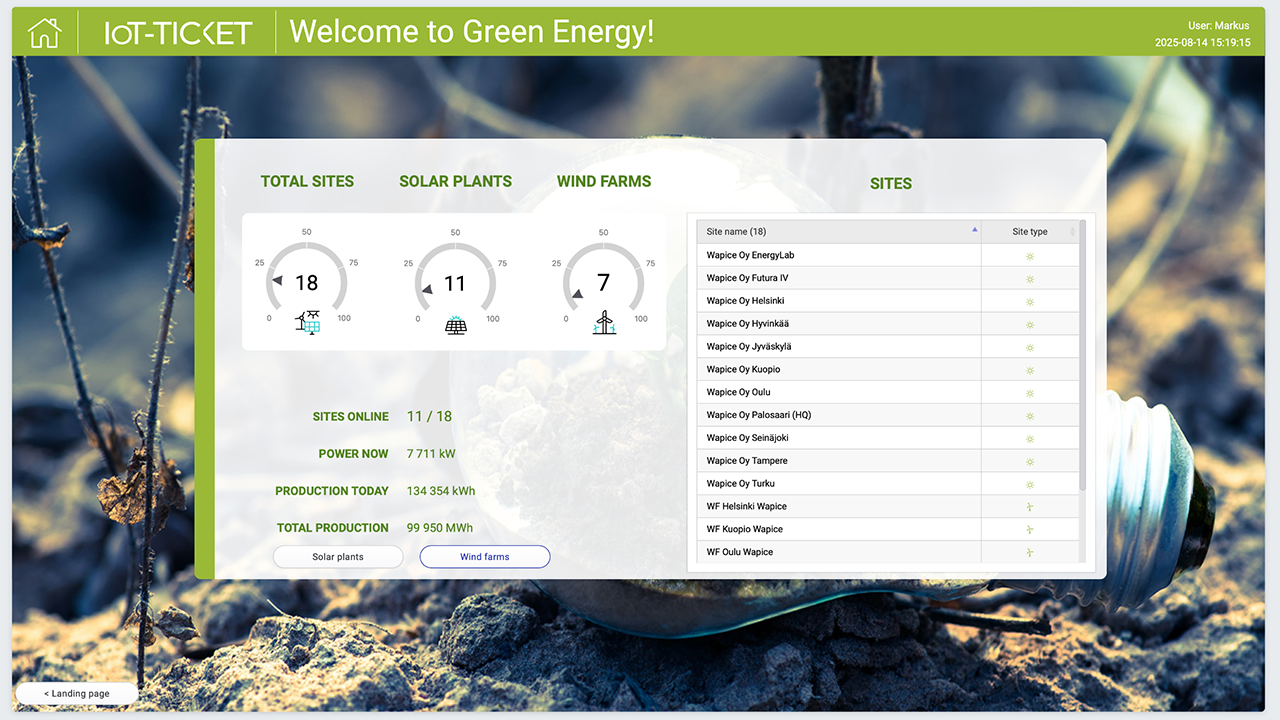Sort the table by Site name column
This screenshot has height=720, width=1280.
click(839, 232)
